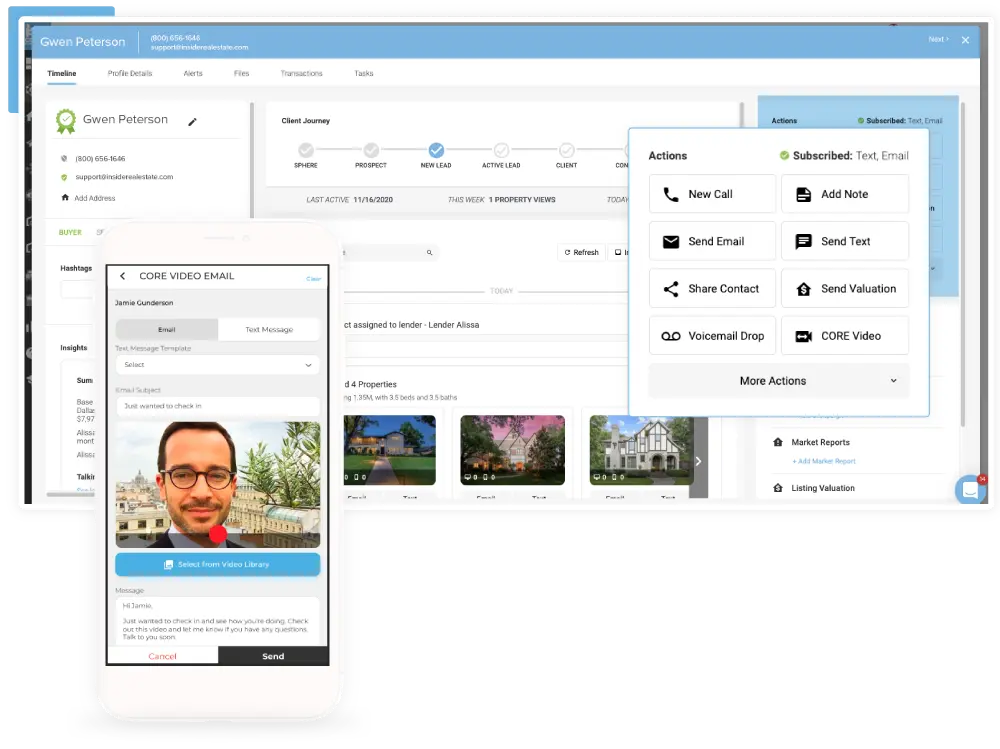This screenshot has width=1000, height=749.
Task: Click the phone icon beside (800) 656-1646
Action: pos(64,158)
